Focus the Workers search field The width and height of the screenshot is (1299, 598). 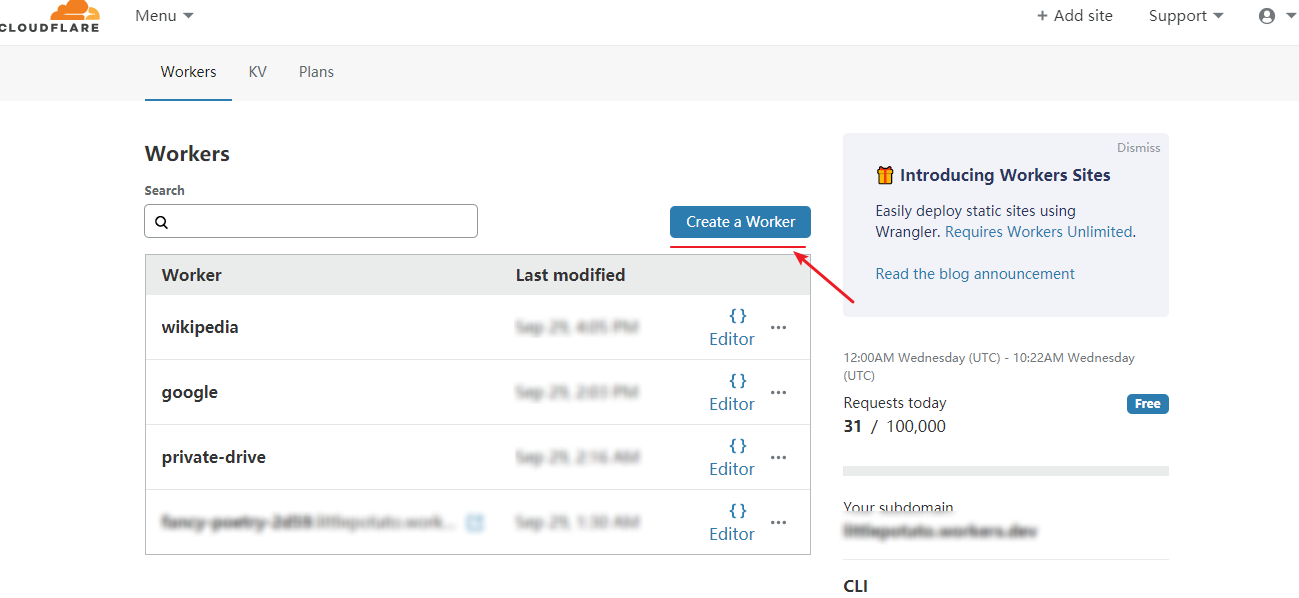click(x=311, y=221)
